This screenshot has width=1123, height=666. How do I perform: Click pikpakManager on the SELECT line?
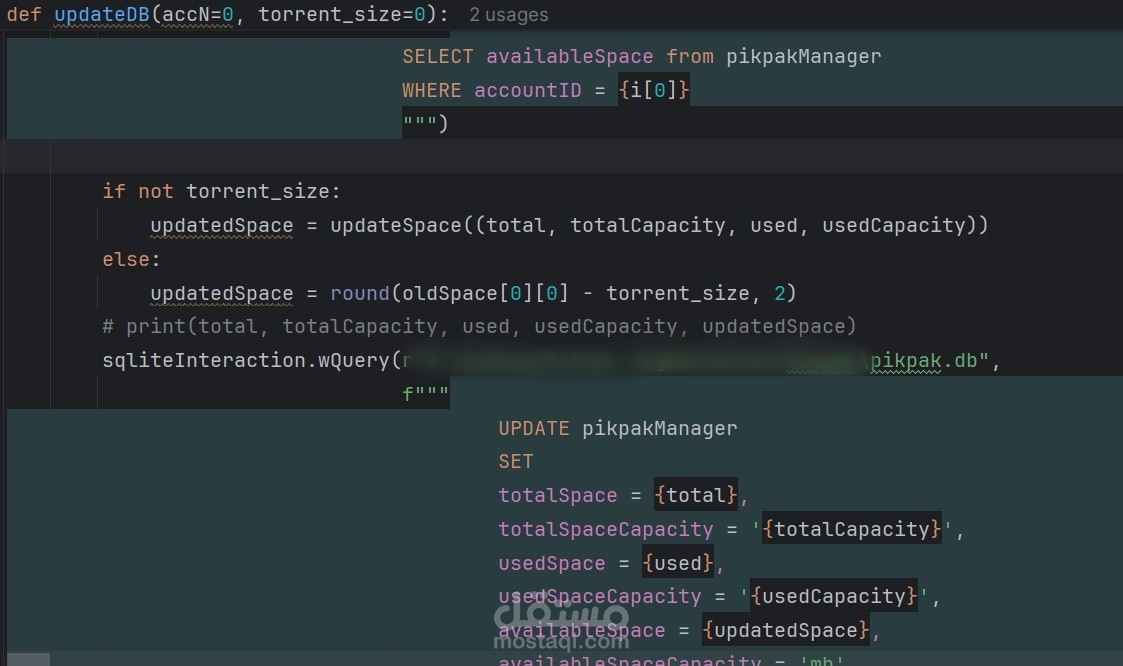coord(804,57)
